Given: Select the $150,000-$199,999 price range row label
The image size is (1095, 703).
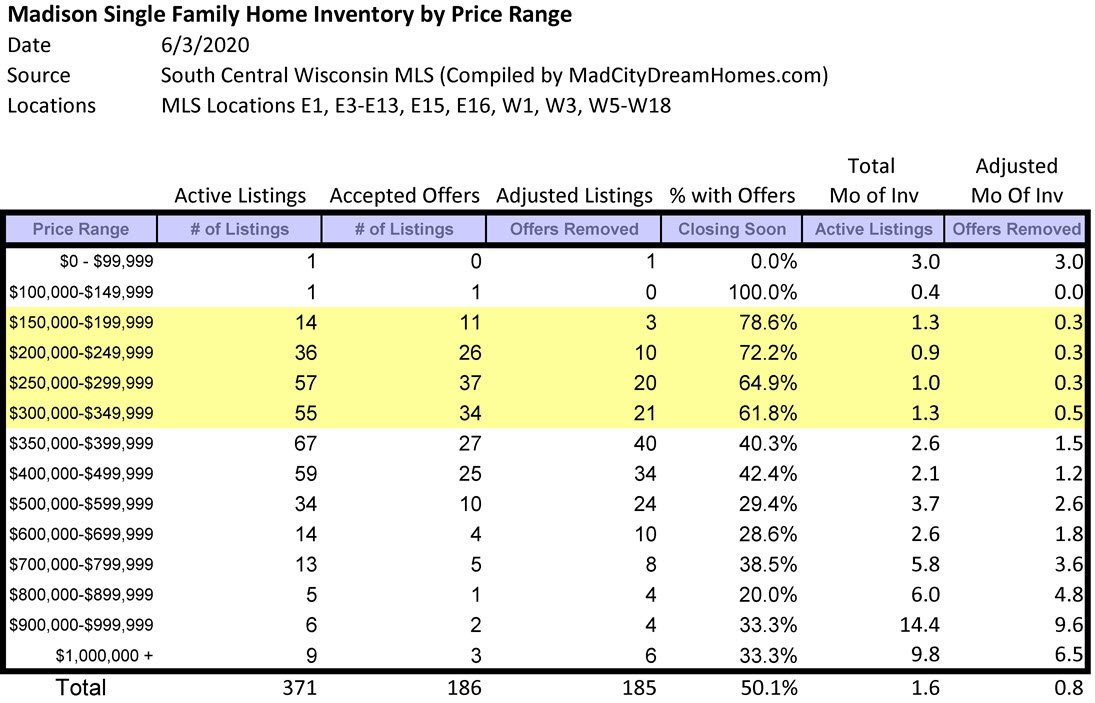Looking at the screenshot, I should [81, 323].
